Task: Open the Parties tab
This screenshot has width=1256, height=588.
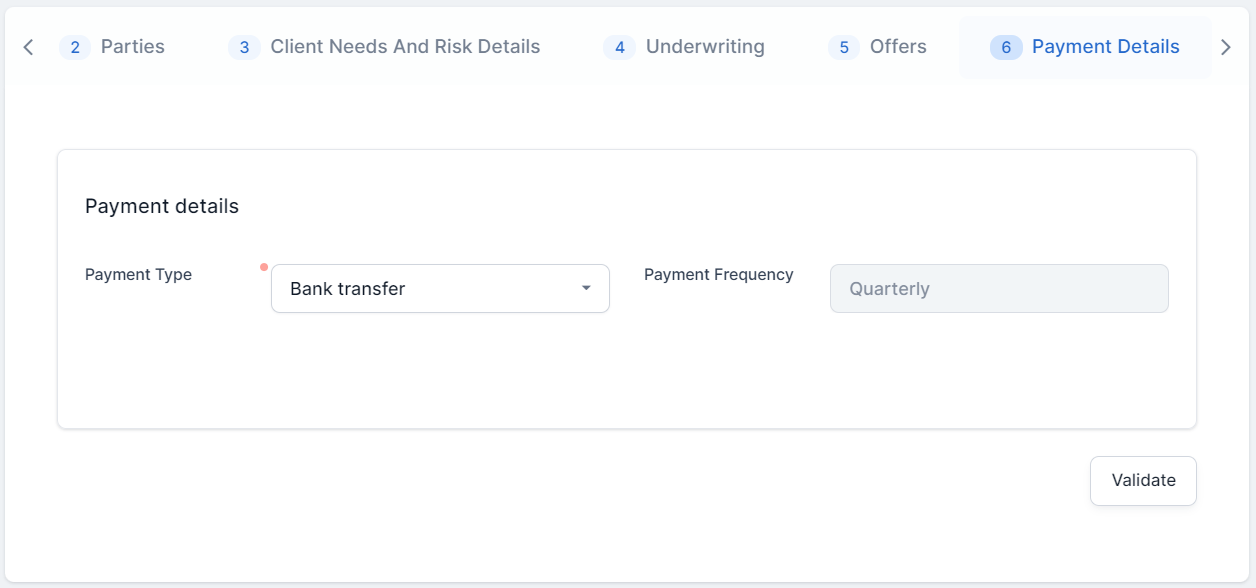Action: pos(132,47)
